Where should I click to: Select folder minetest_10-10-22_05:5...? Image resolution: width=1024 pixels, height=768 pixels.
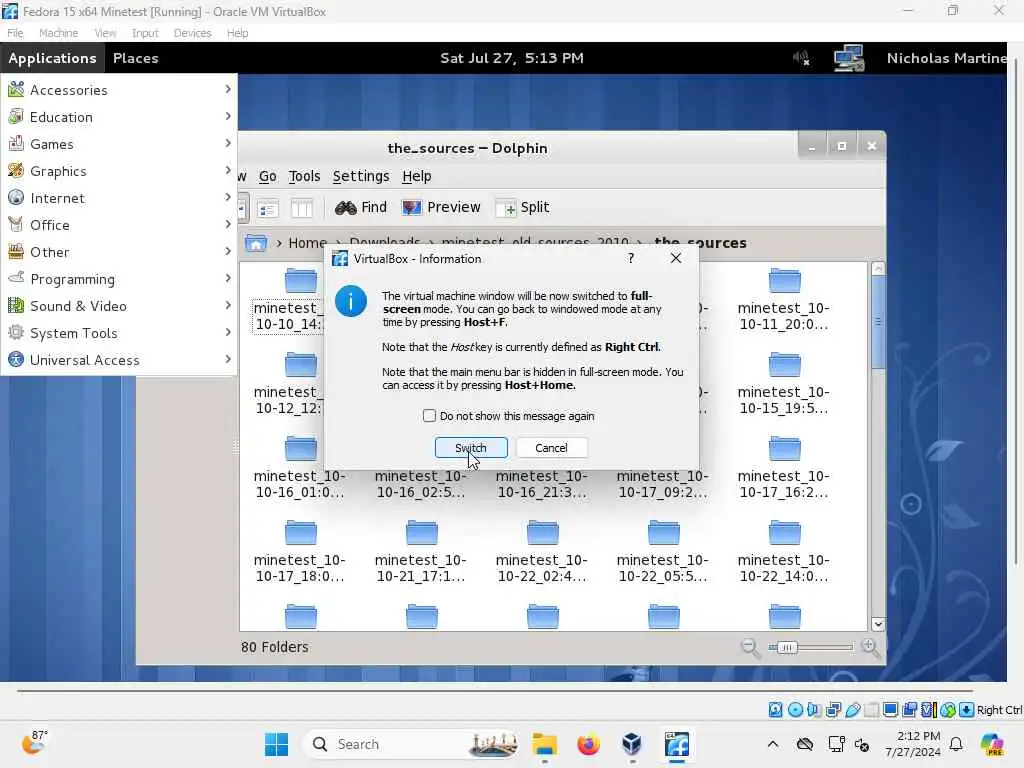663,552
